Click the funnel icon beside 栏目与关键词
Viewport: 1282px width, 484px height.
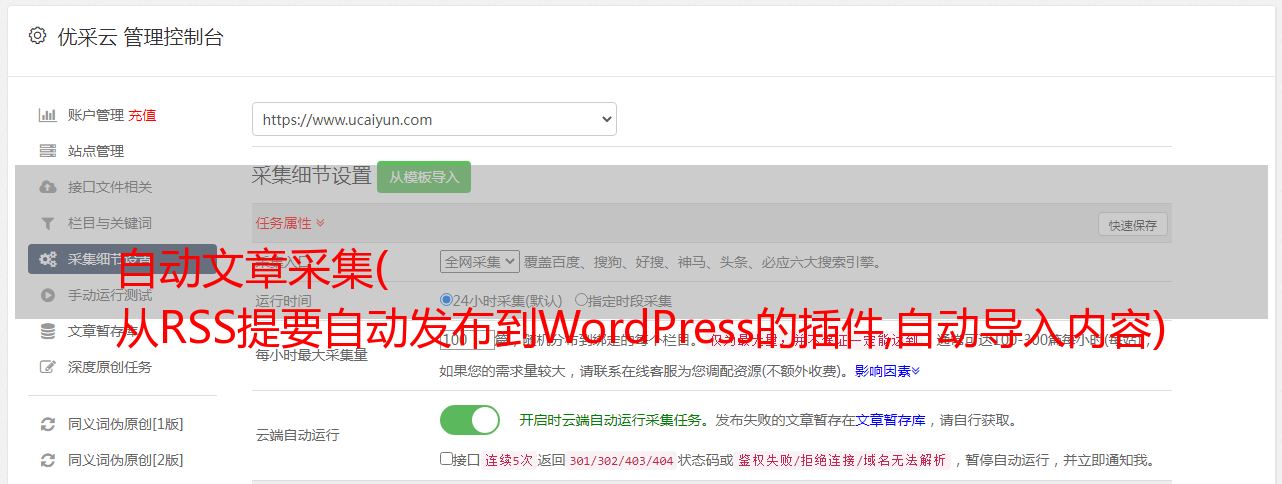47,223
